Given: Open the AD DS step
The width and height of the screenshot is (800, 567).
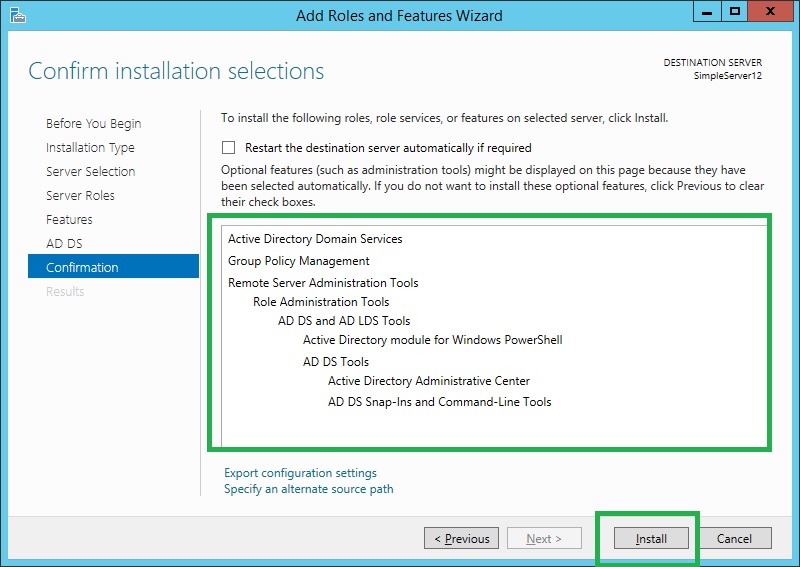Looking at the screenshot, I should (64, 244).
